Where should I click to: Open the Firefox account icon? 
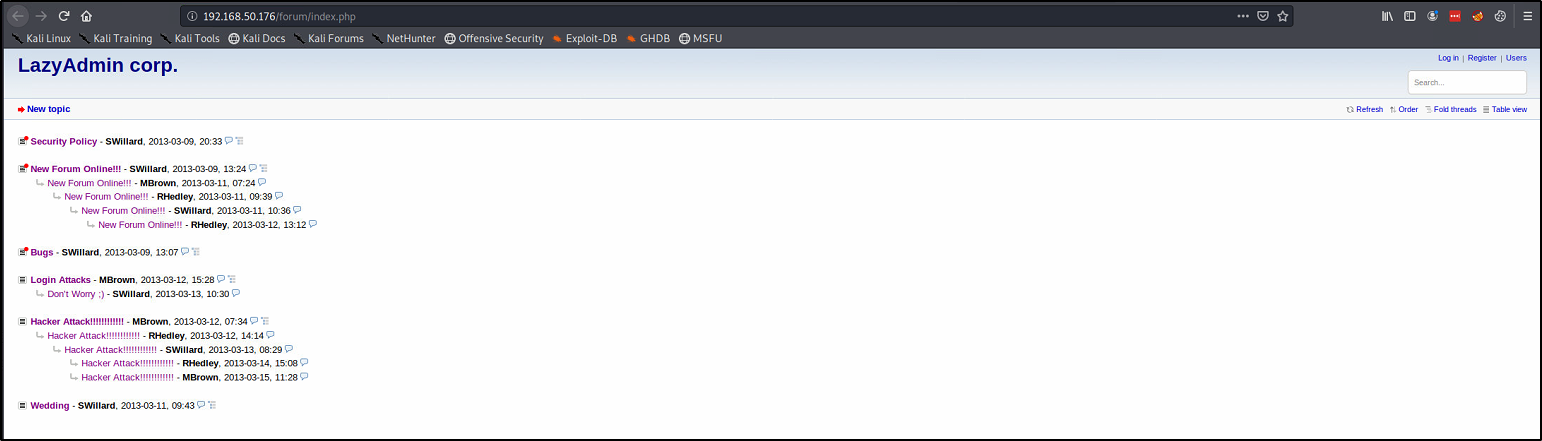[1433, 16]
